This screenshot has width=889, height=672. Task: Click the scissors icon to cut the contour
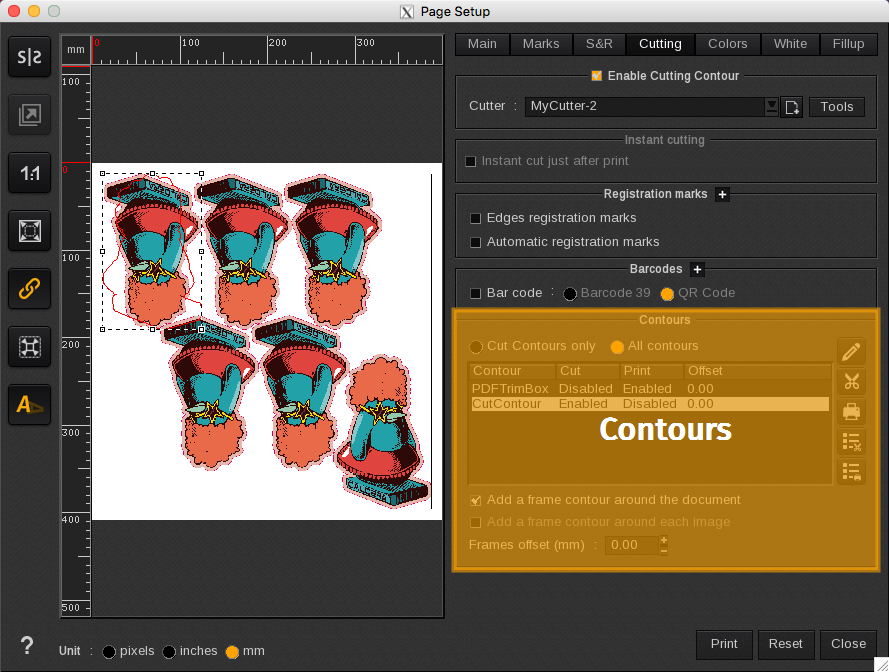(x=851, y=381)
